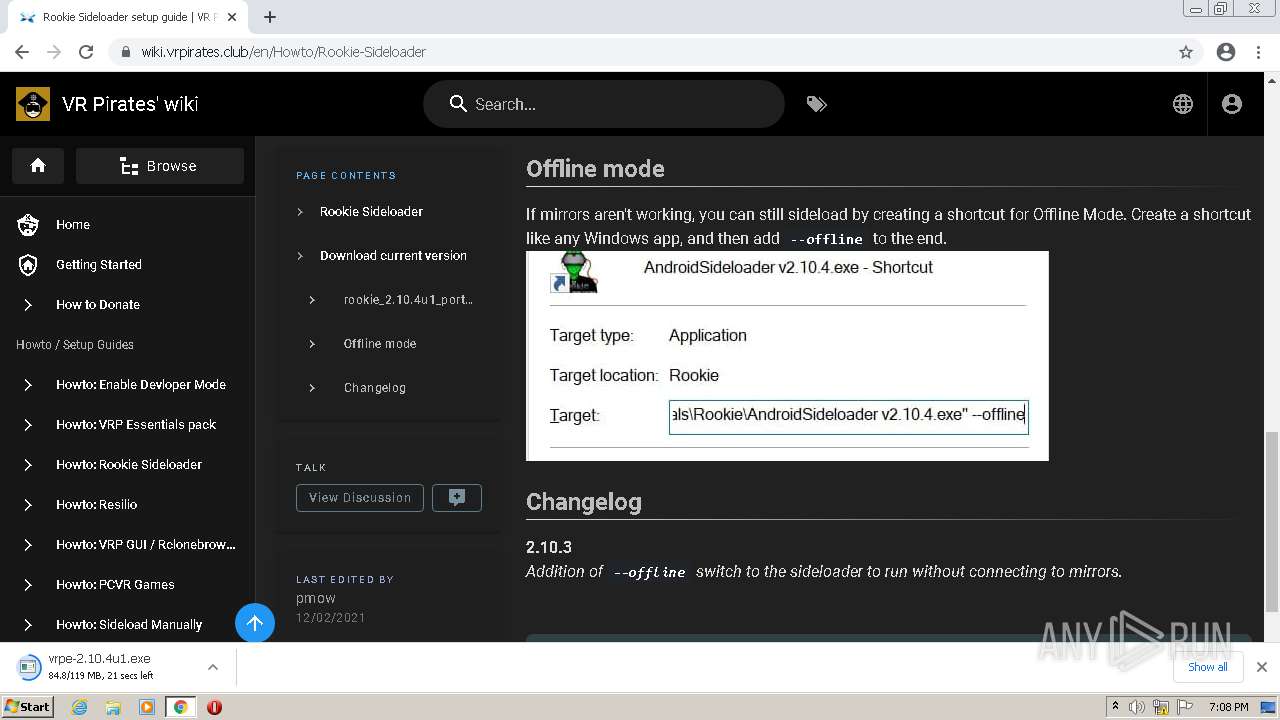
Task: Open a new browser tab
Action: click(270, 17)
